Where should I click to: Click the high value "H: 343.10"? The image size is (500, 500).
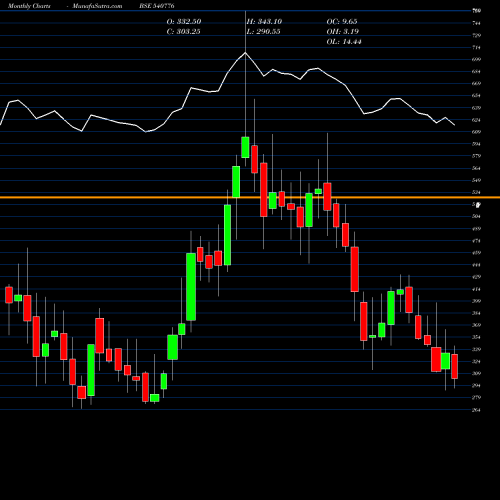[x=264, y=21]
